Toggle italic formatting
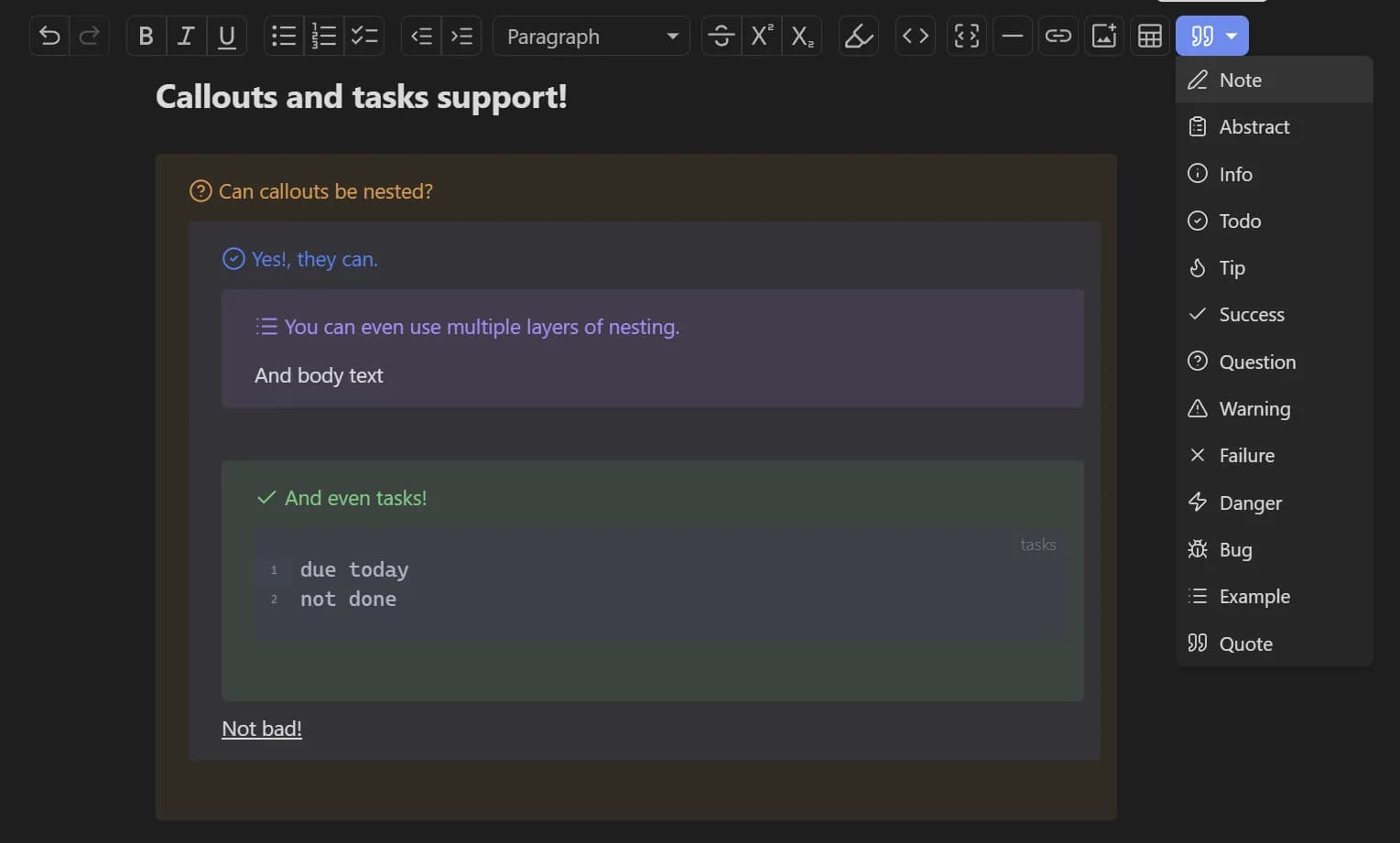 (x=186, y=37)
